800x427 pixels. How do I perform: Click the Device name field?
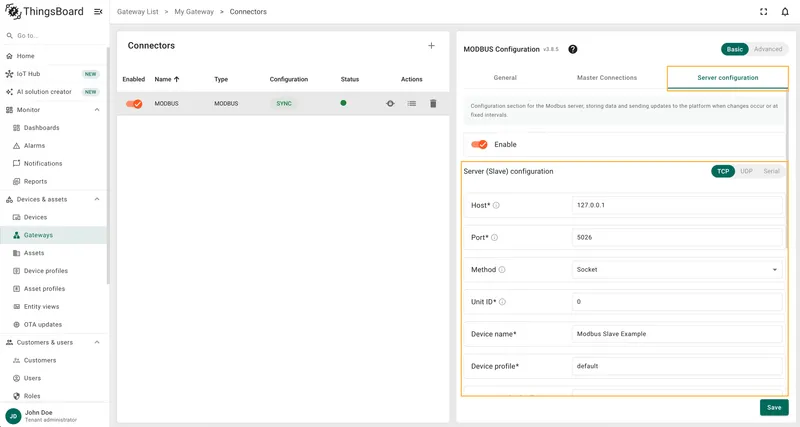coord(677,334)
